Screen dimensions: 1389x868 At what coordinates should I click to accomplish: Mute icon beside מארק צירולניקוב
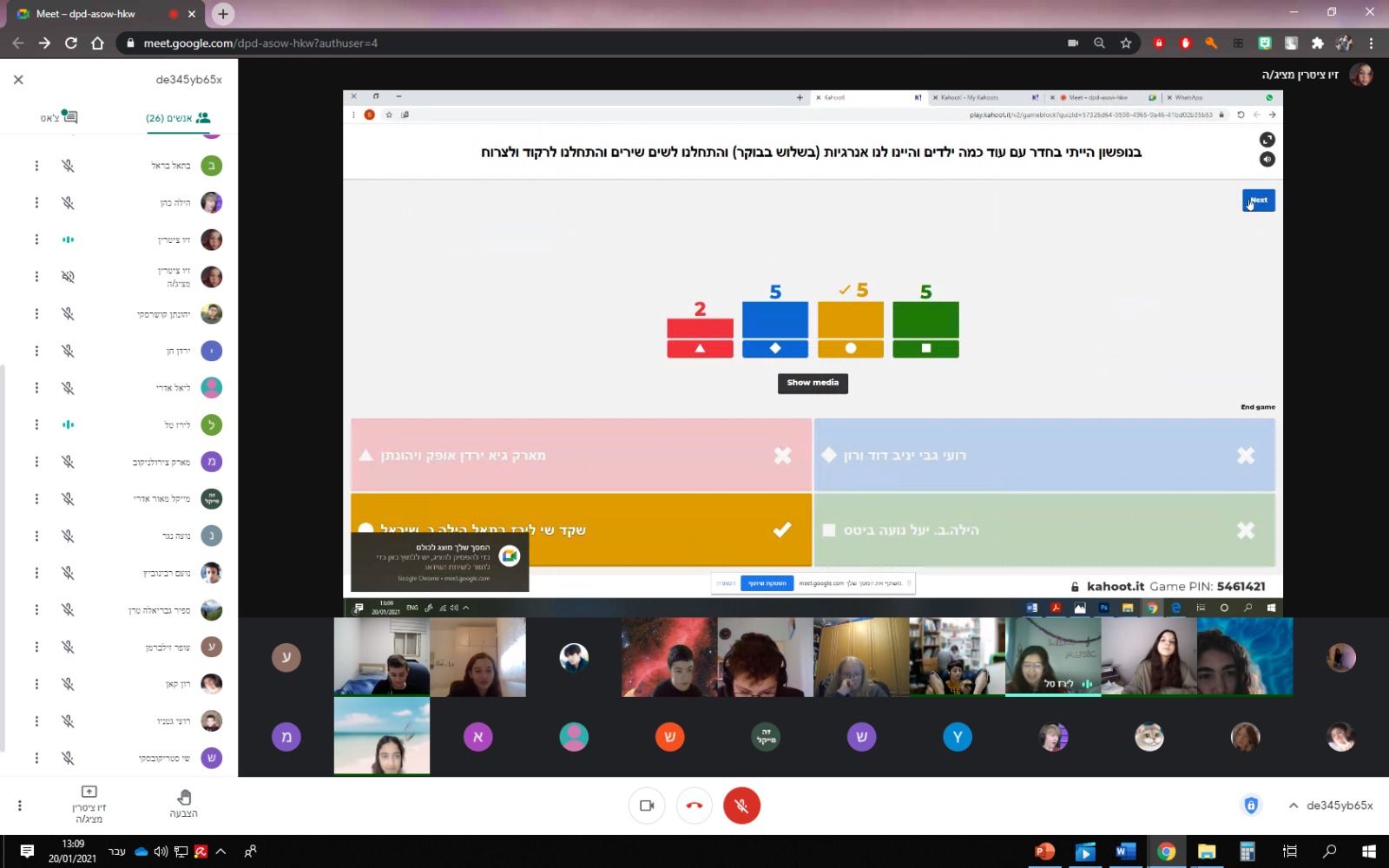pos(68,462)
